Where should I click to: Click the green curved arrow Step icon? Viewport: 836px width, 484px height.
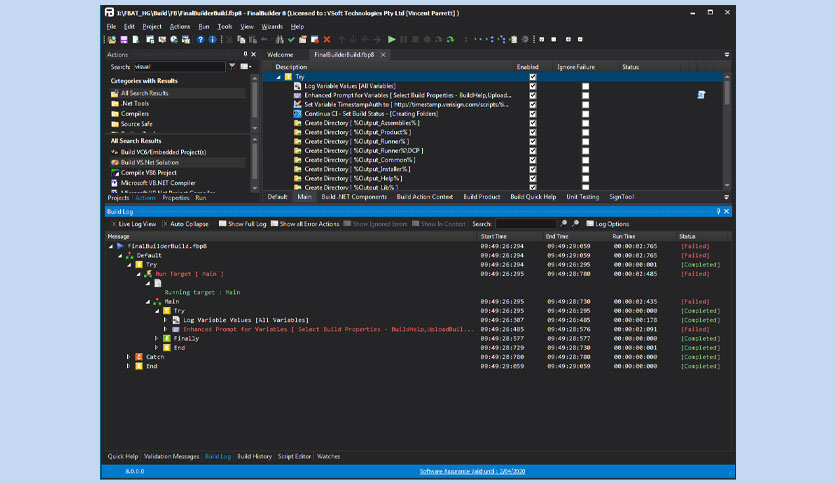pos(451,39)
